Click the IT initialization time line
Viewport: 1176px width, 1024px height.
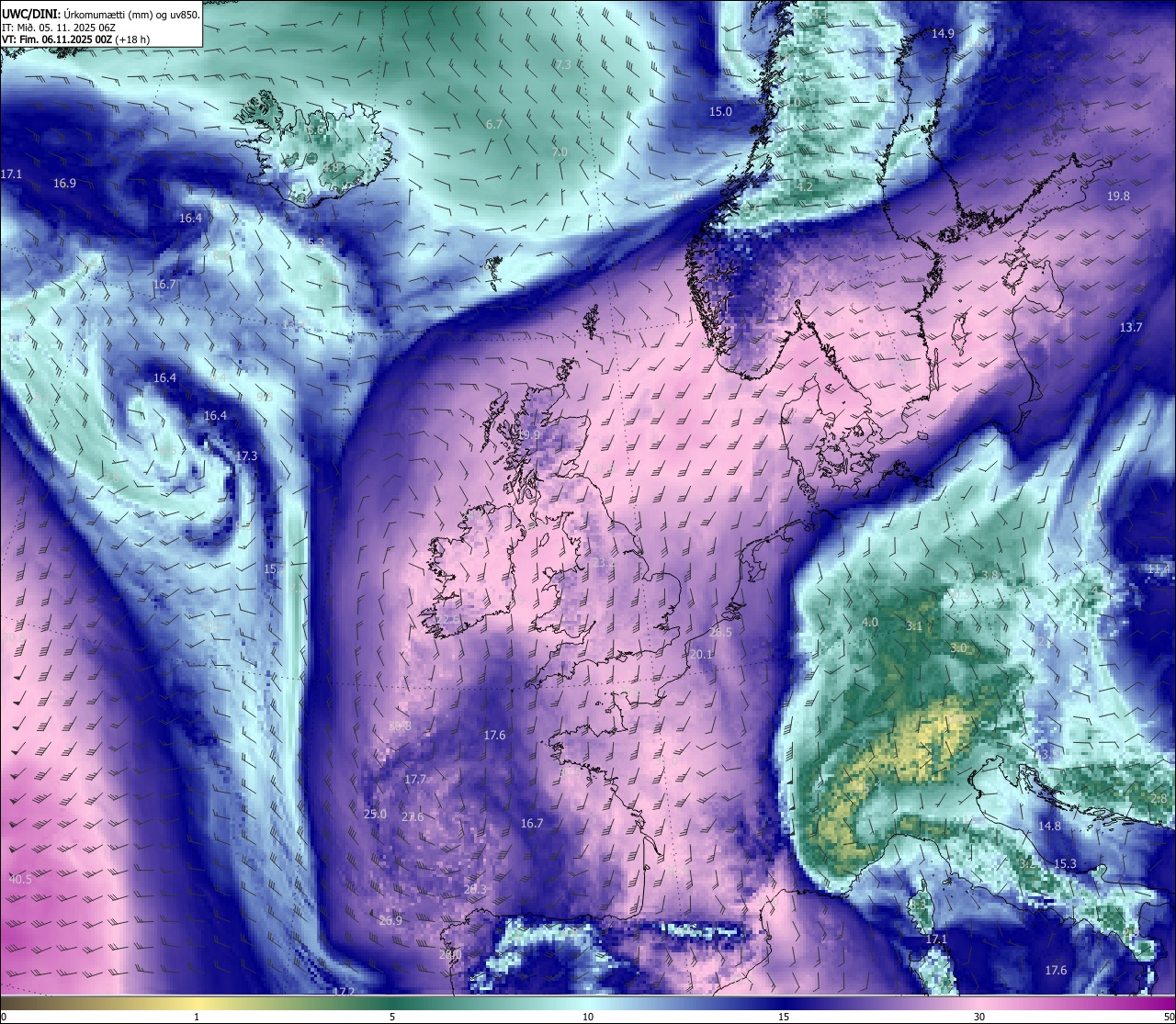coord(59,28)
